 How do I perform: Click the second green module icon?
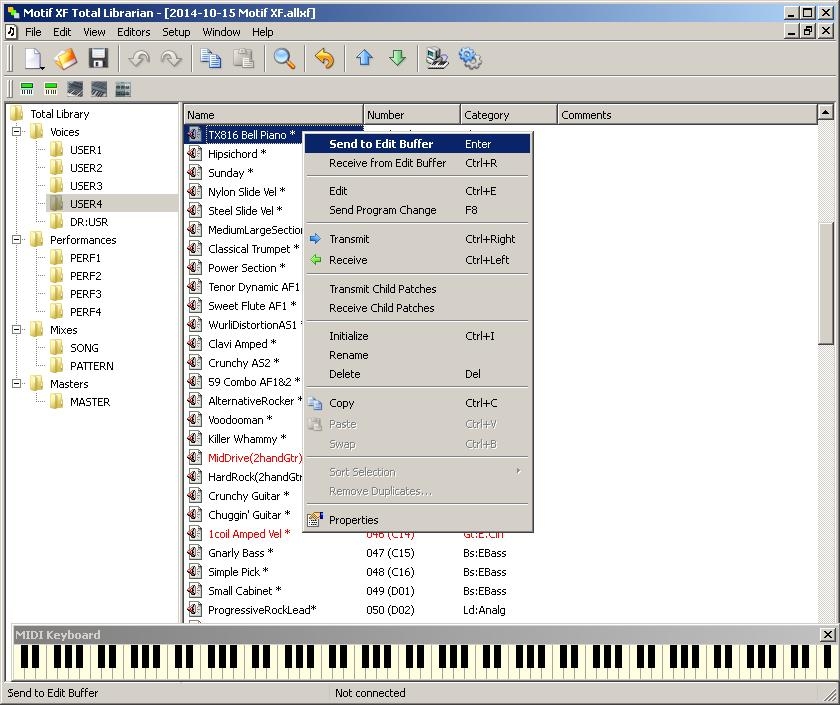[x=51, y=89]
